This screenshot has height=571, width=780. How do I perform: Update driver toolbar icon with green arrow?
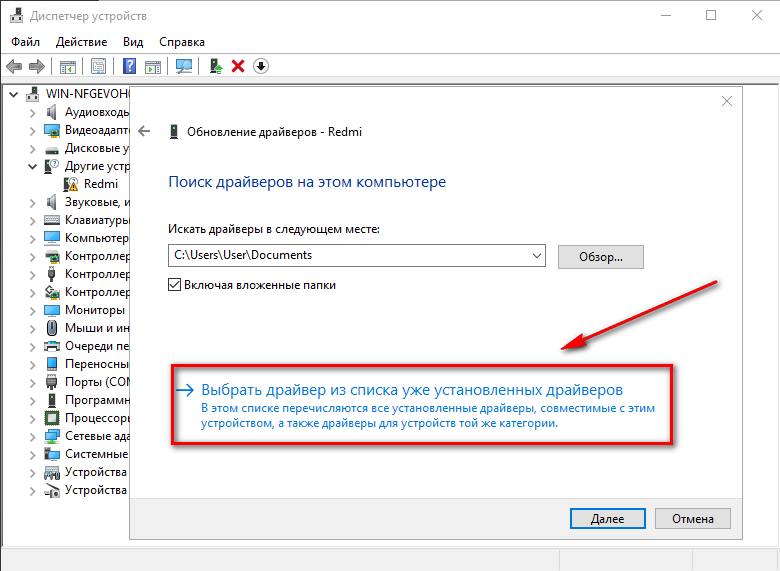215,66
